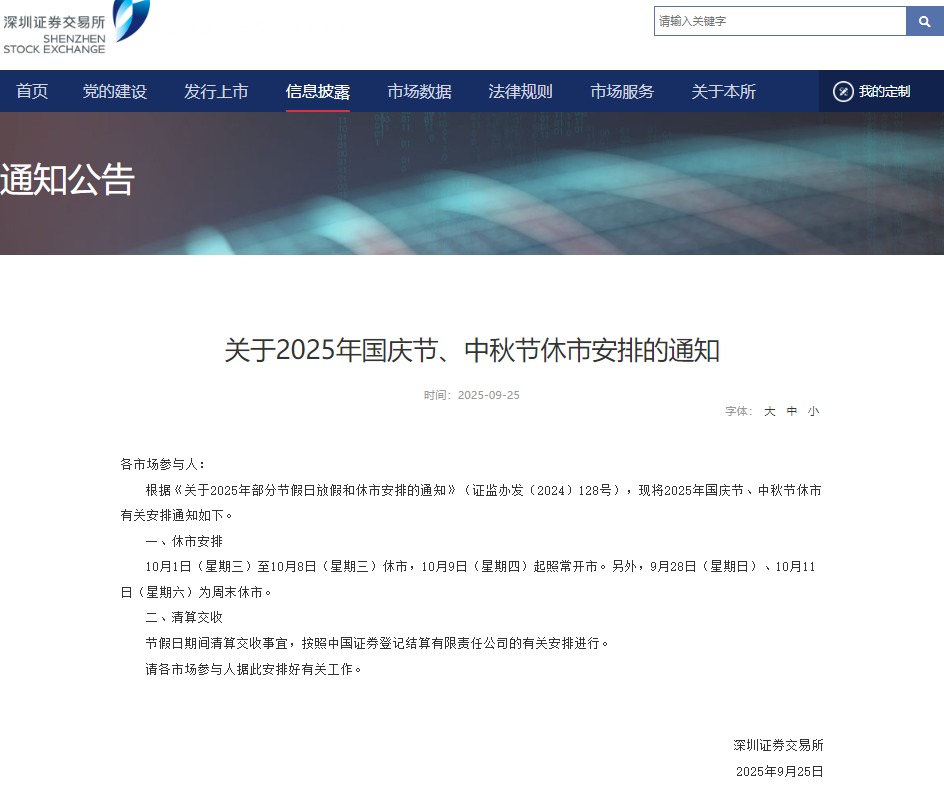Open the 关于本所 menu
The width and height of the screenshot is (944, 785).
[x=723, y=92]
